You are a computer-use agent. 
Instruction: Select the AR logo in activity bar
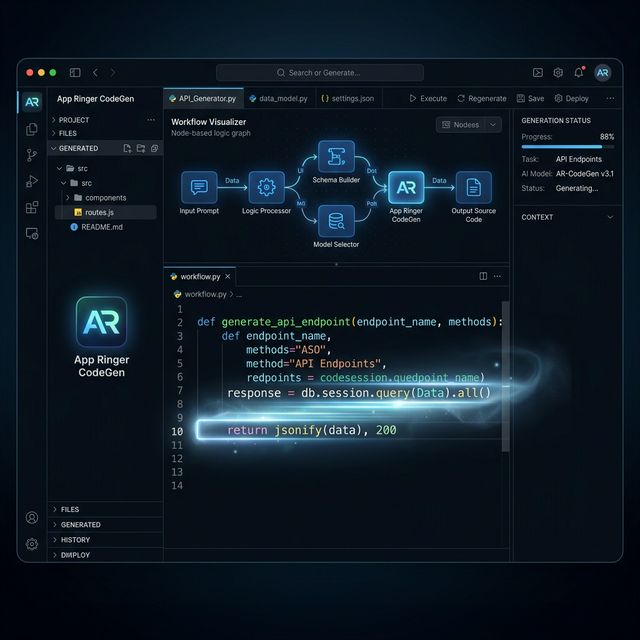pyautogui.click(x=32, y=102)
